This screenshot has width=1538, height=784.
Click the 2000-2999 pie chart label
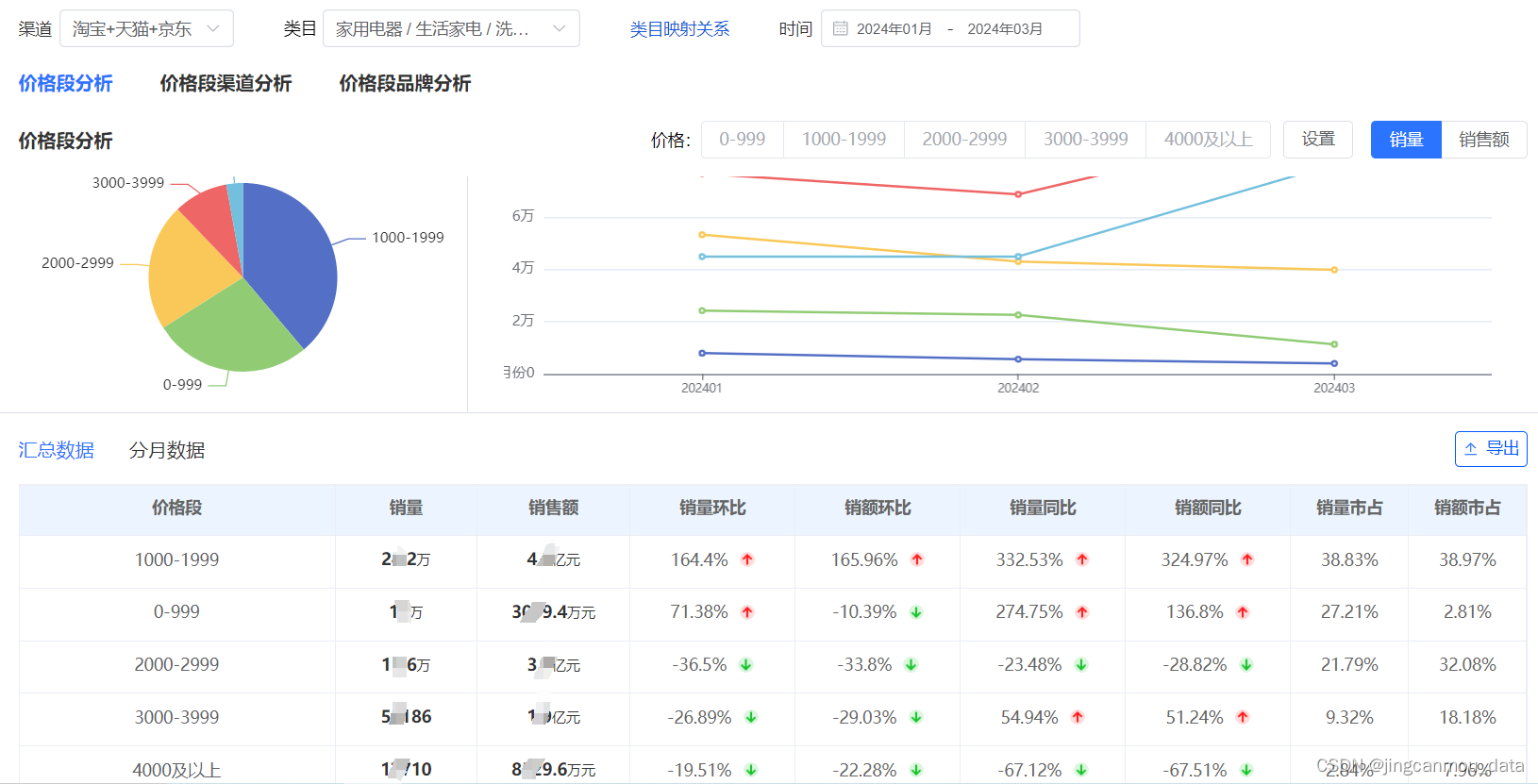pyautogui.click(x=77, y=263)
